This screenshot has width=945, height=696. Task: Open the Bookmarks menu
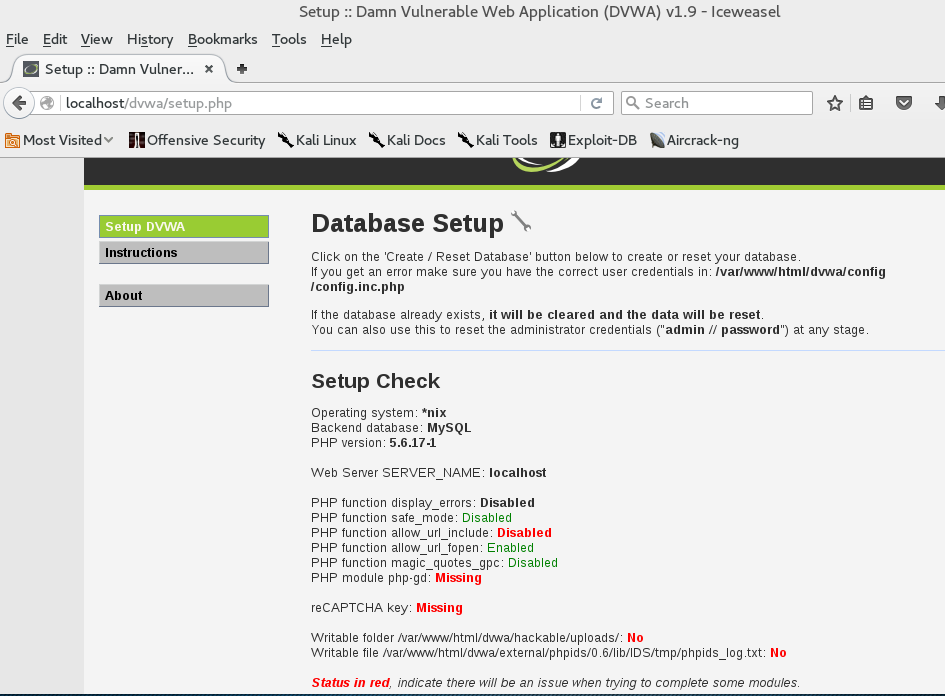coord(222,39)
